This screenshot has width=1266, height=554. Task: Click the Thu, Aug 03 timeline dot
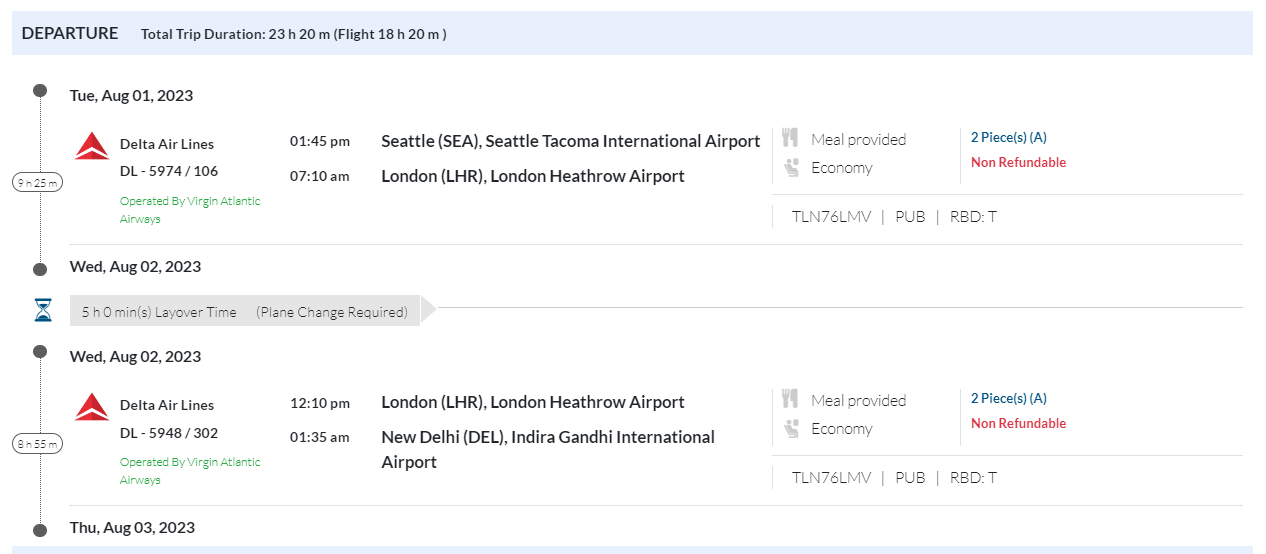40,530
